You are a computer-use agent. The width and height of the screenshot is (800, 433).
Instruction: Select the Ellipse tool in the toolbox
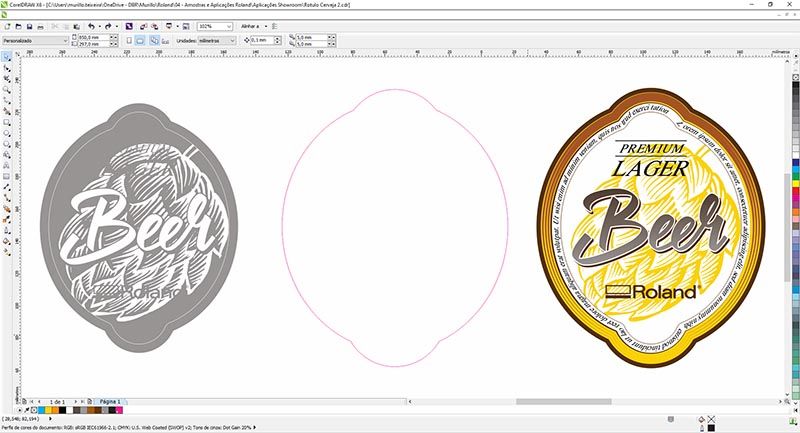[x=7, y=133]
